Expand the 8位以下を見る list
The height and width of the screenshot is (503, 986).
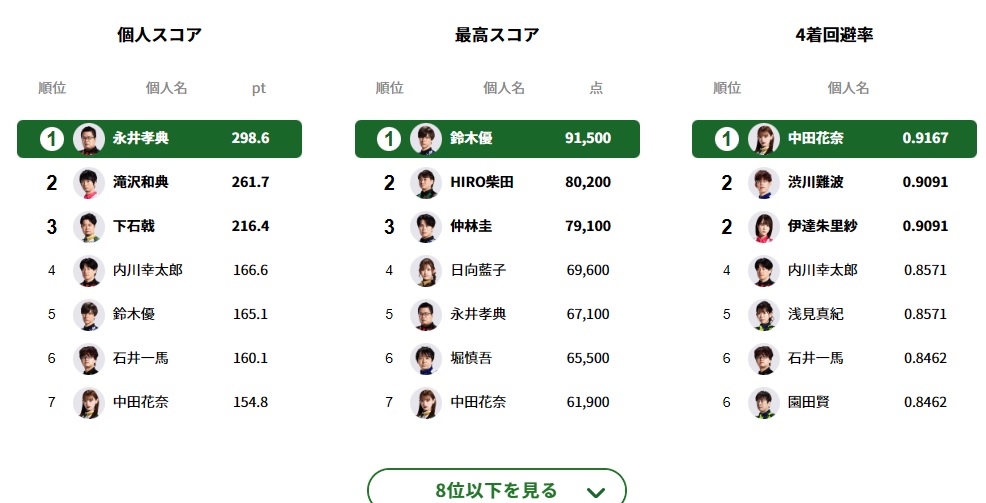(496, 490)
